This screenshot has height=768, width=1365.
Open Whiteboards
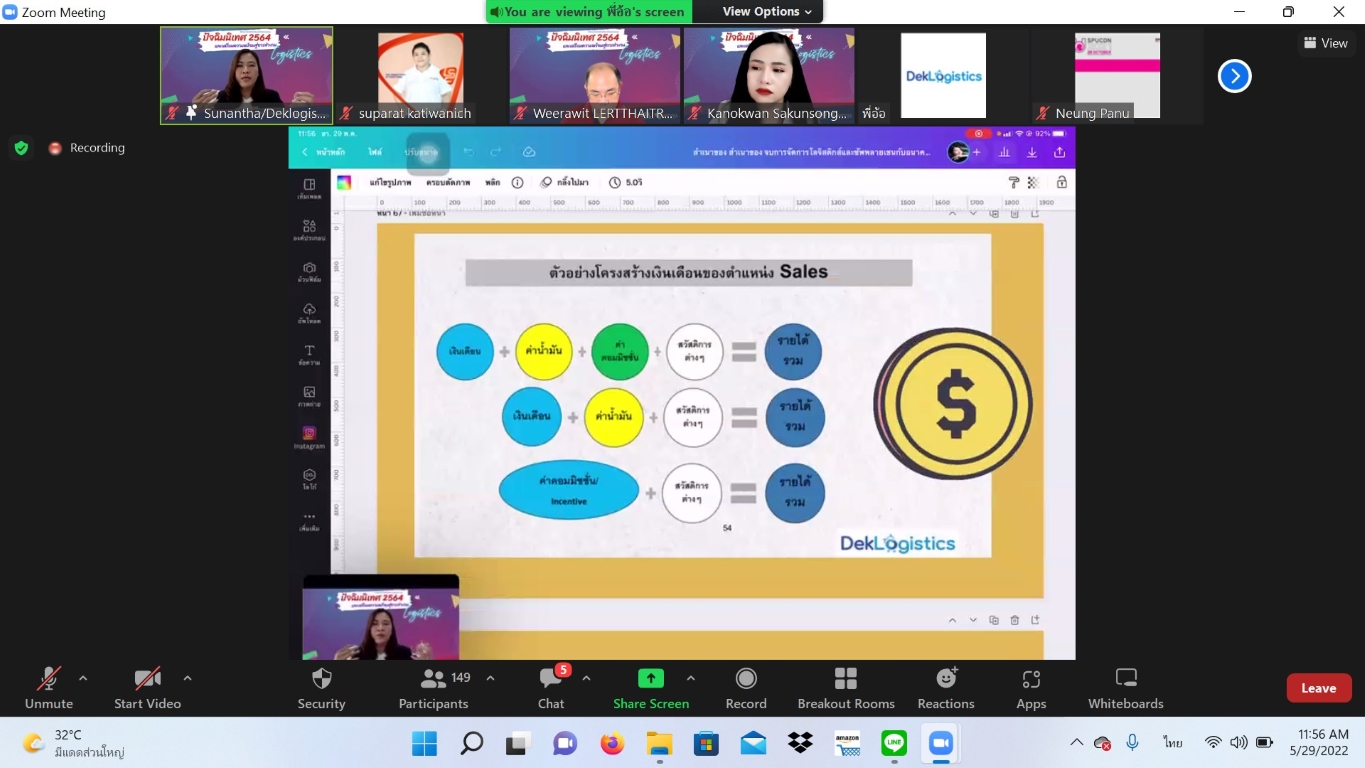[1126, 688]
